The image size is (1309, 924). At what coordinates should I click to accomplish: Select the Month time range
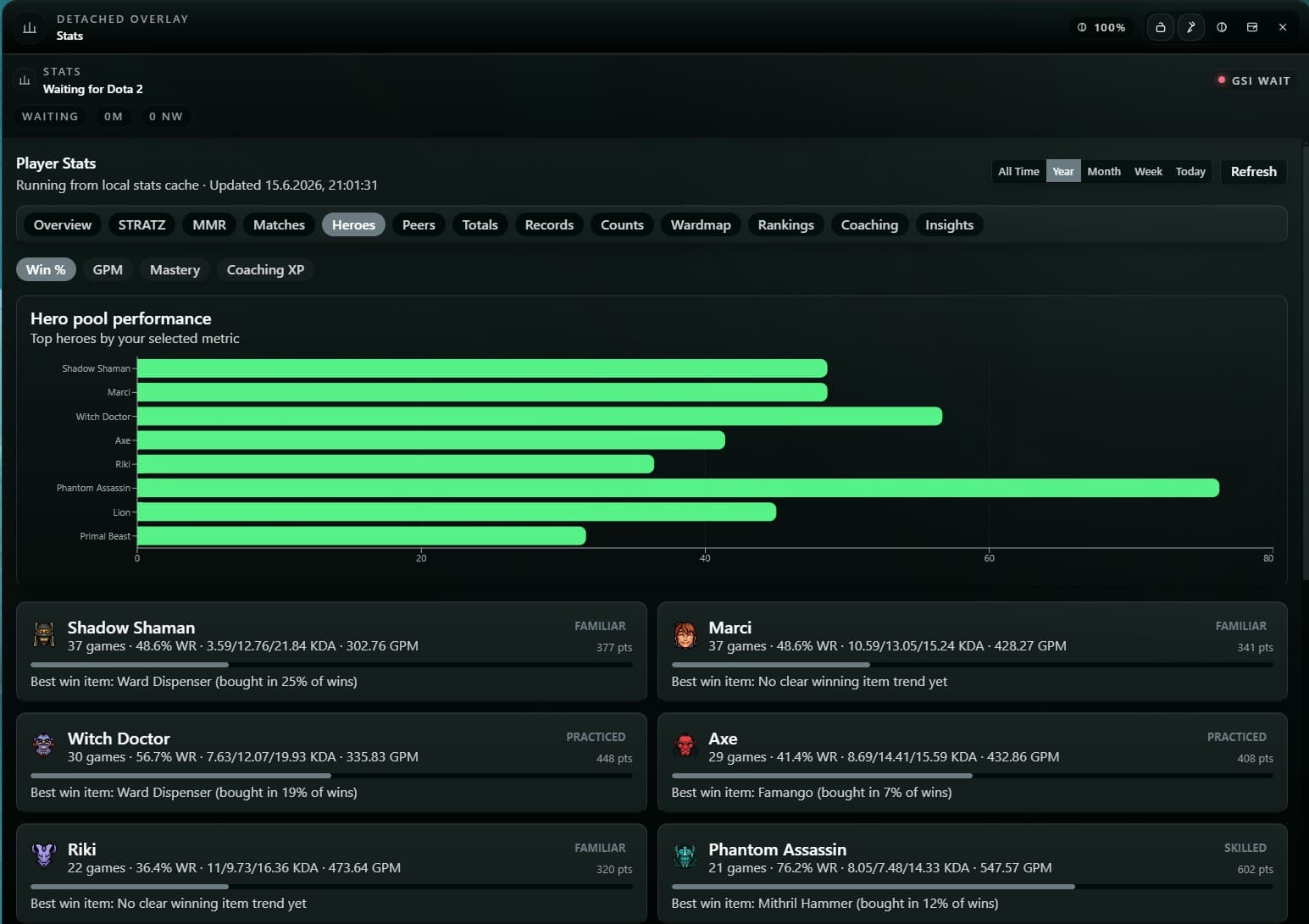point(1104,171)
